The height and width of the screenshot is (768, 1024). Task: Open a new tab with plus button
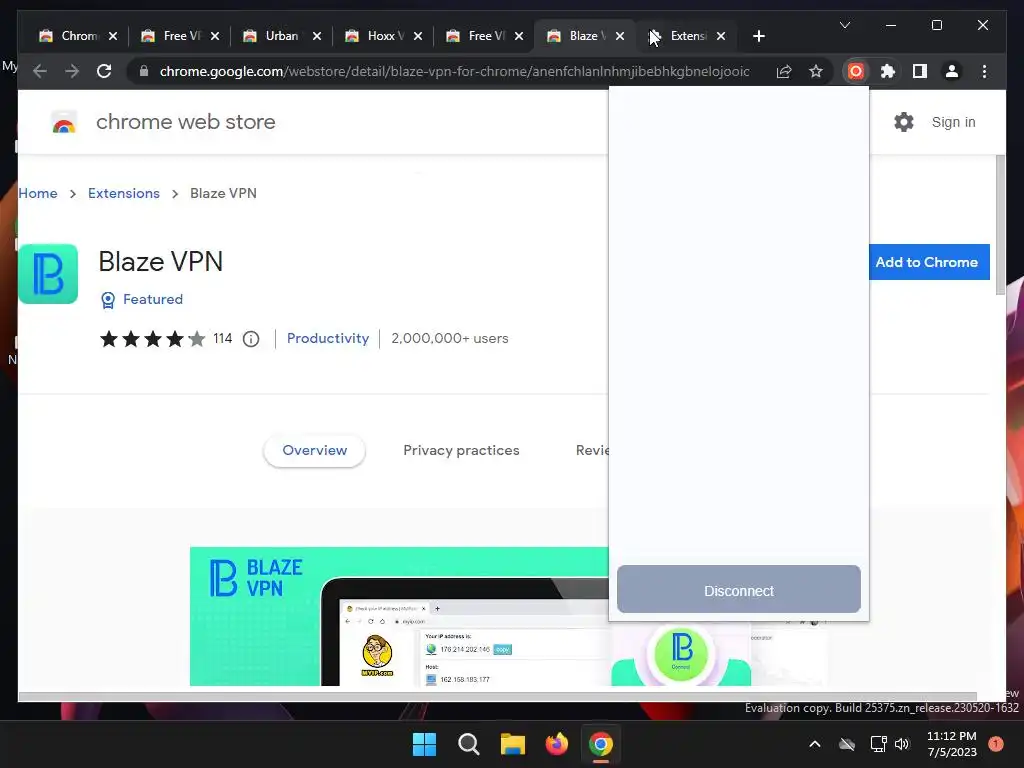pyautogui.click(x=758, y=36)
